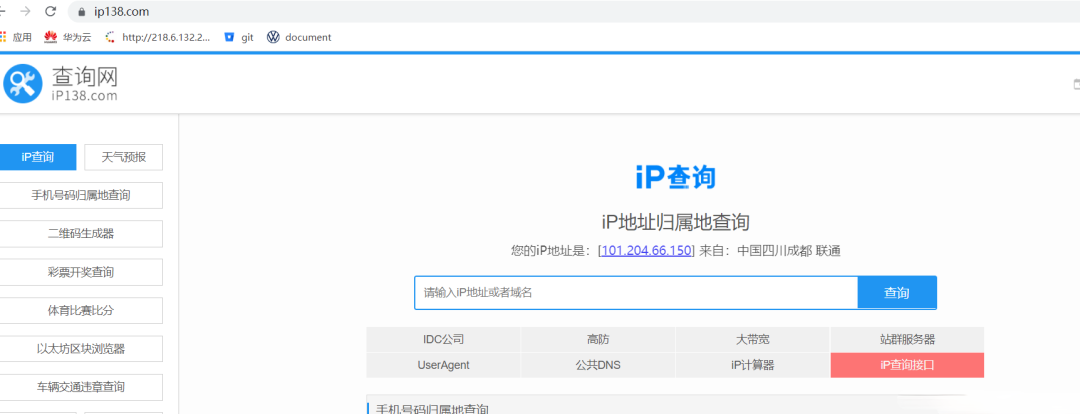The width and height of the screenshot is (1080, 414).
Task: Select the iP查询 tab in sidebar
Action: click(37, 157)
